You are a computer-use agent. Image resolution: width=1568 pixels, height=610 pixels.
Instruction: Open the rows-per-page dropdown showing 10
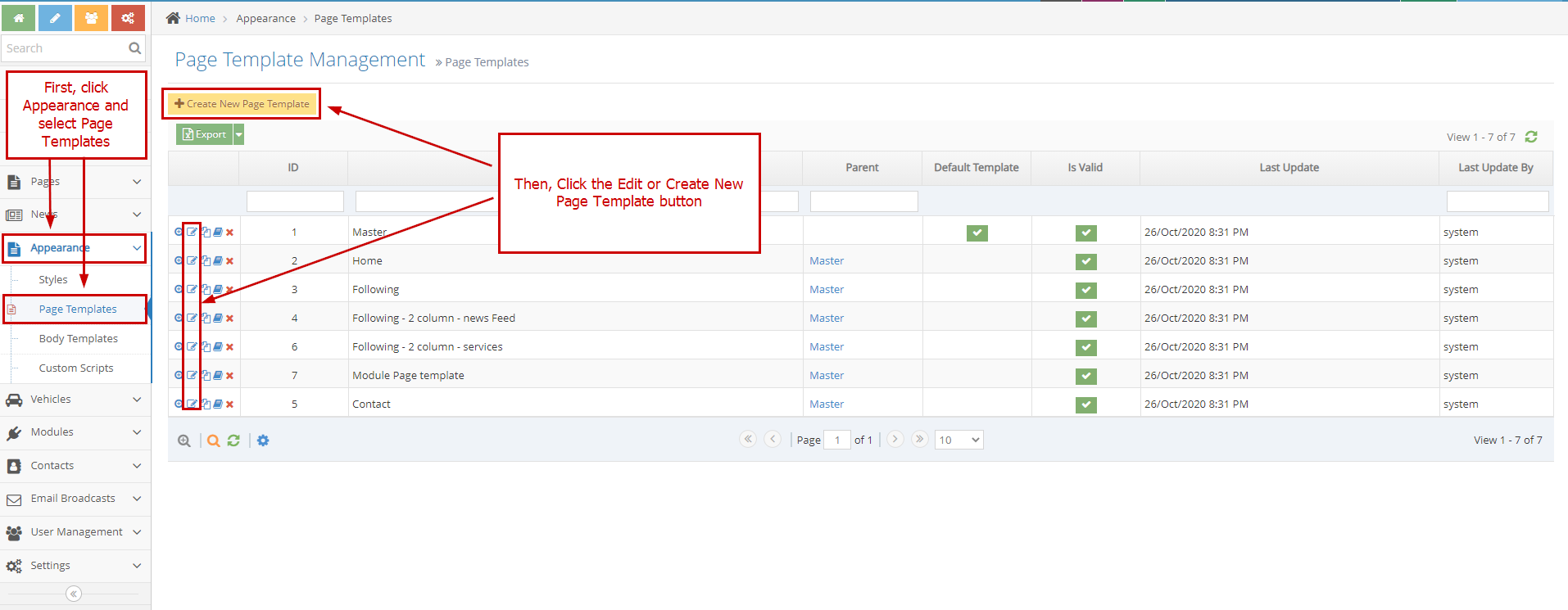(958, 441)
